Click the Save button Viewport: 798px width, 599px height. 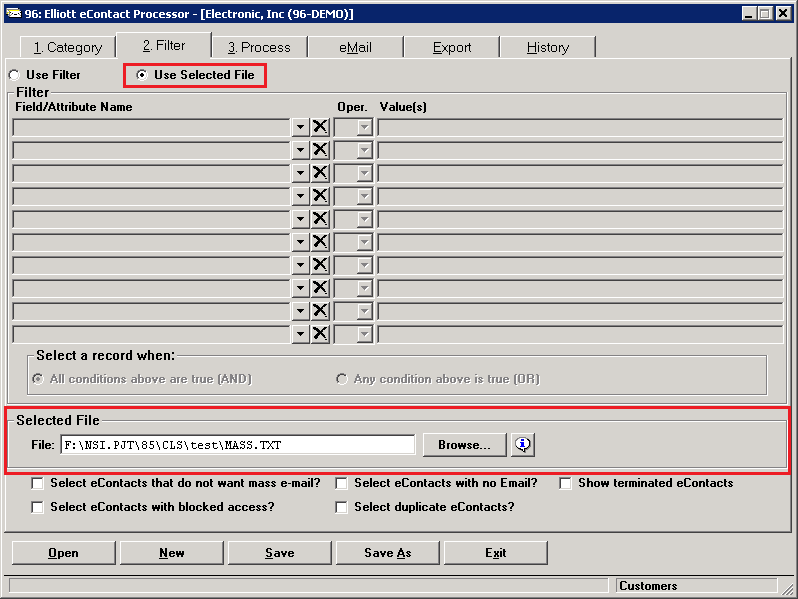279,553
